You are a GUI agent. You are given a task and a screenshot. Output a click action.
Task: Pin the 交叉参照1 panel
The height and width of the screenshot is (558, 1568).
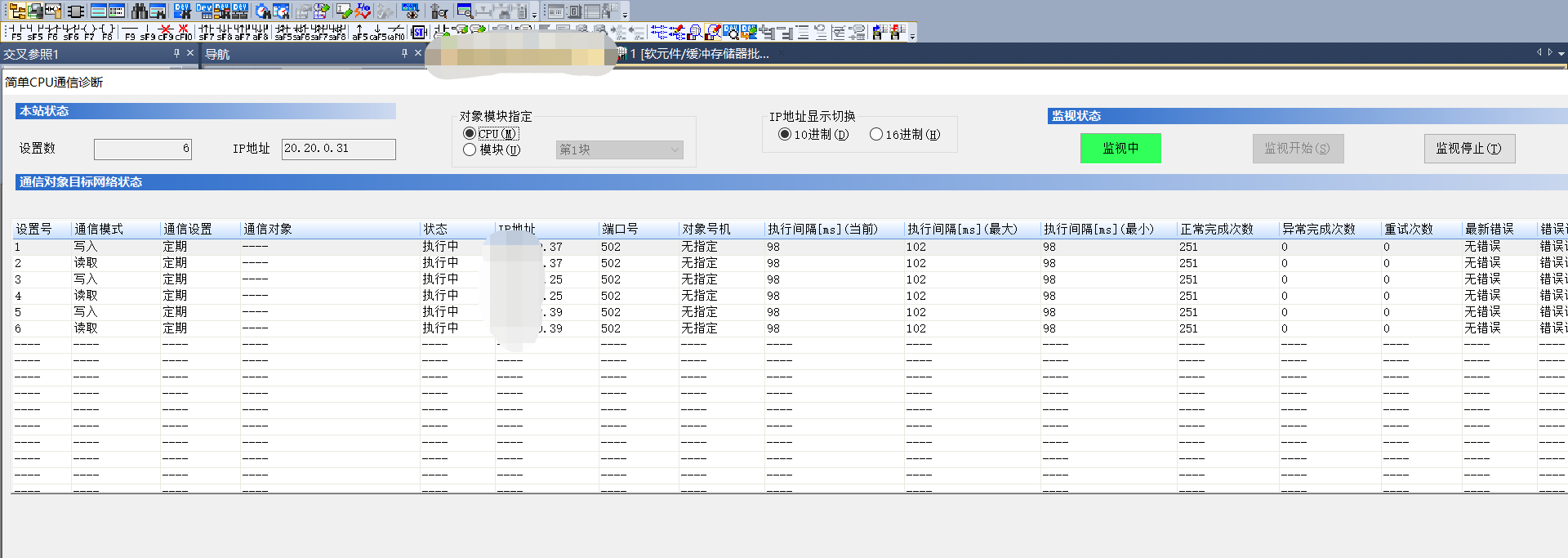point(176,53)
